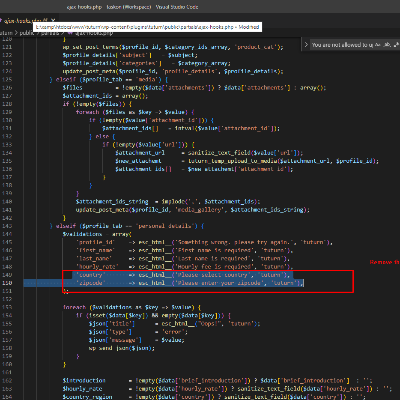Viewport: 400px width, 400px height.
Task: Open the "public" breadcrumb segment
Action: tap(27, 33)
